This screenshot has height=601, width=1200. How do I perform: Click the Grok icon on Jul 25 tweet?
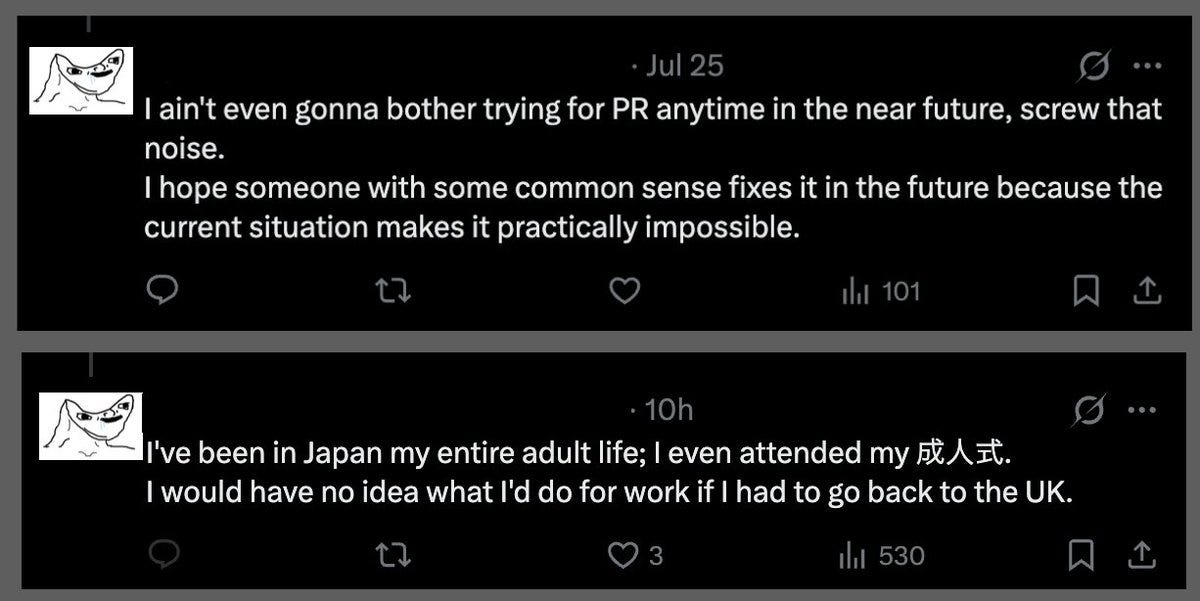point(1094,66)
